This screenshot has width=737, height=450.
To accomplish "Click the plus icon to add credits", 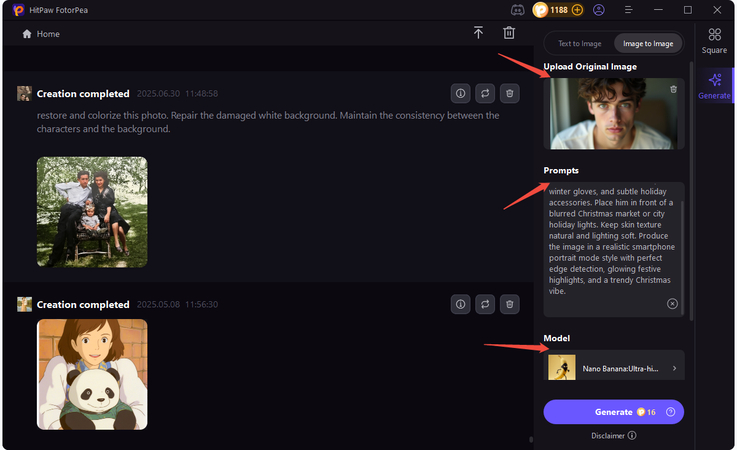I will point(577,10).
